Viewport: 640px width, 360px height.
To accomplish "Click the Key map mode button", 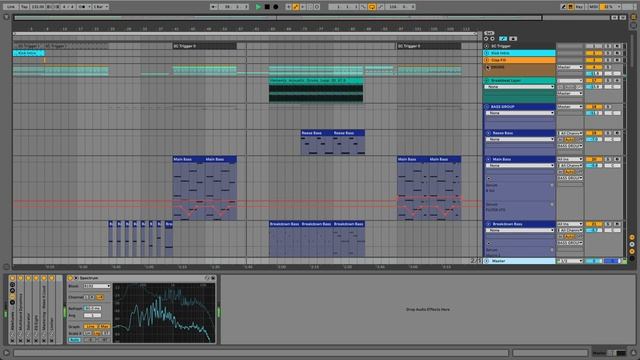I will coord(579,7).
